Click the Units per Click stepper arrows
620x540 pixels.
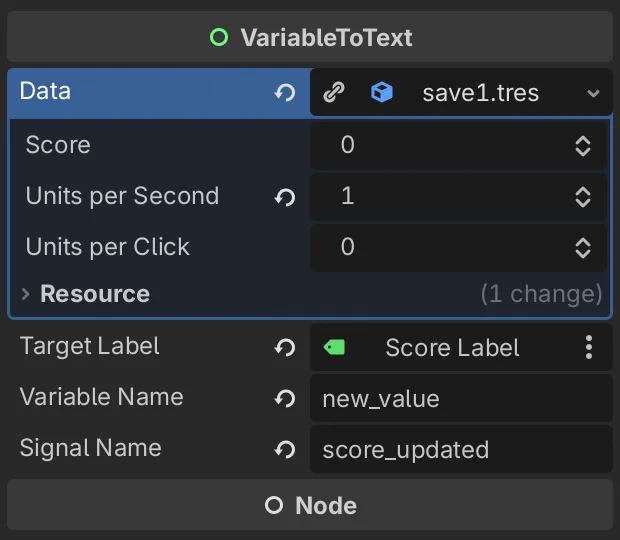tap(583, 248)
